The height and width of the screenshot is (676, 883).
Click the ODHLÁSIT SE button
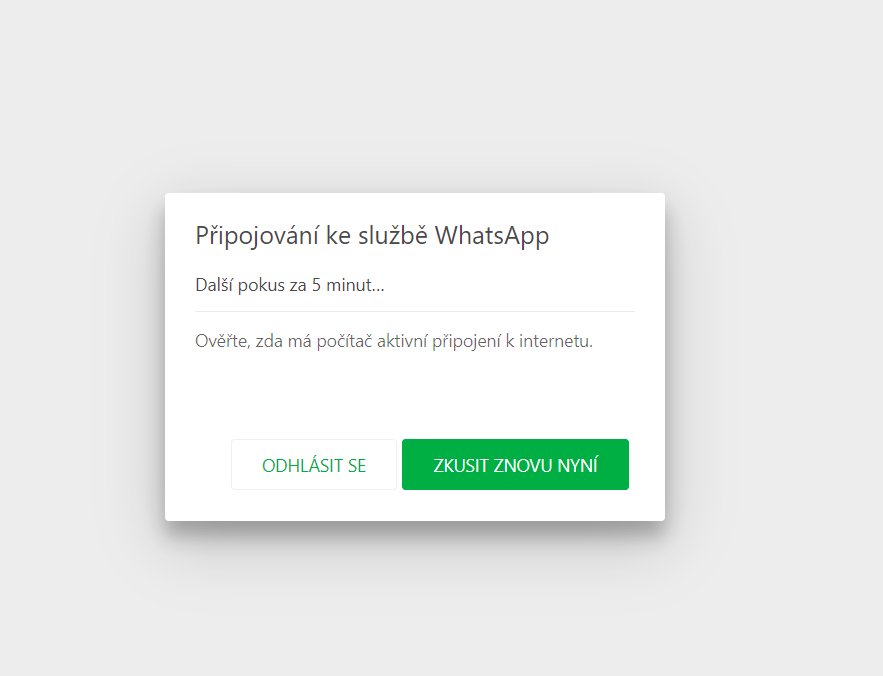314,465
